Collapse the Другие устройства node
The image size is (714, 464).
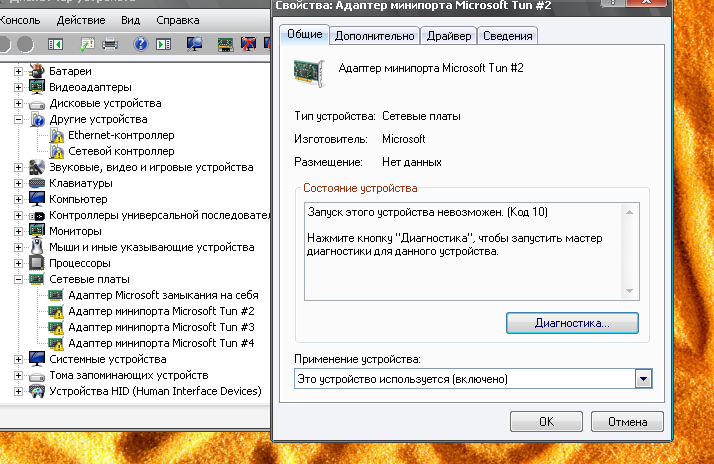(x=18, y=120)
